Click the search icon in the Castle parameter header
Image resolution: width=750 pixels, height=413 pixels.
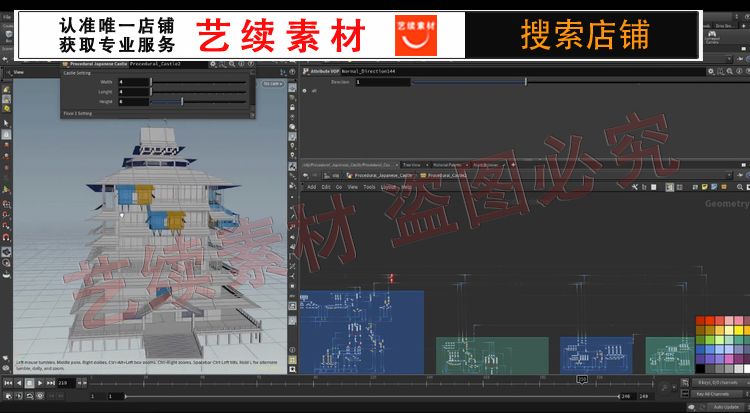pyautogui.click(x=232, y=64)
